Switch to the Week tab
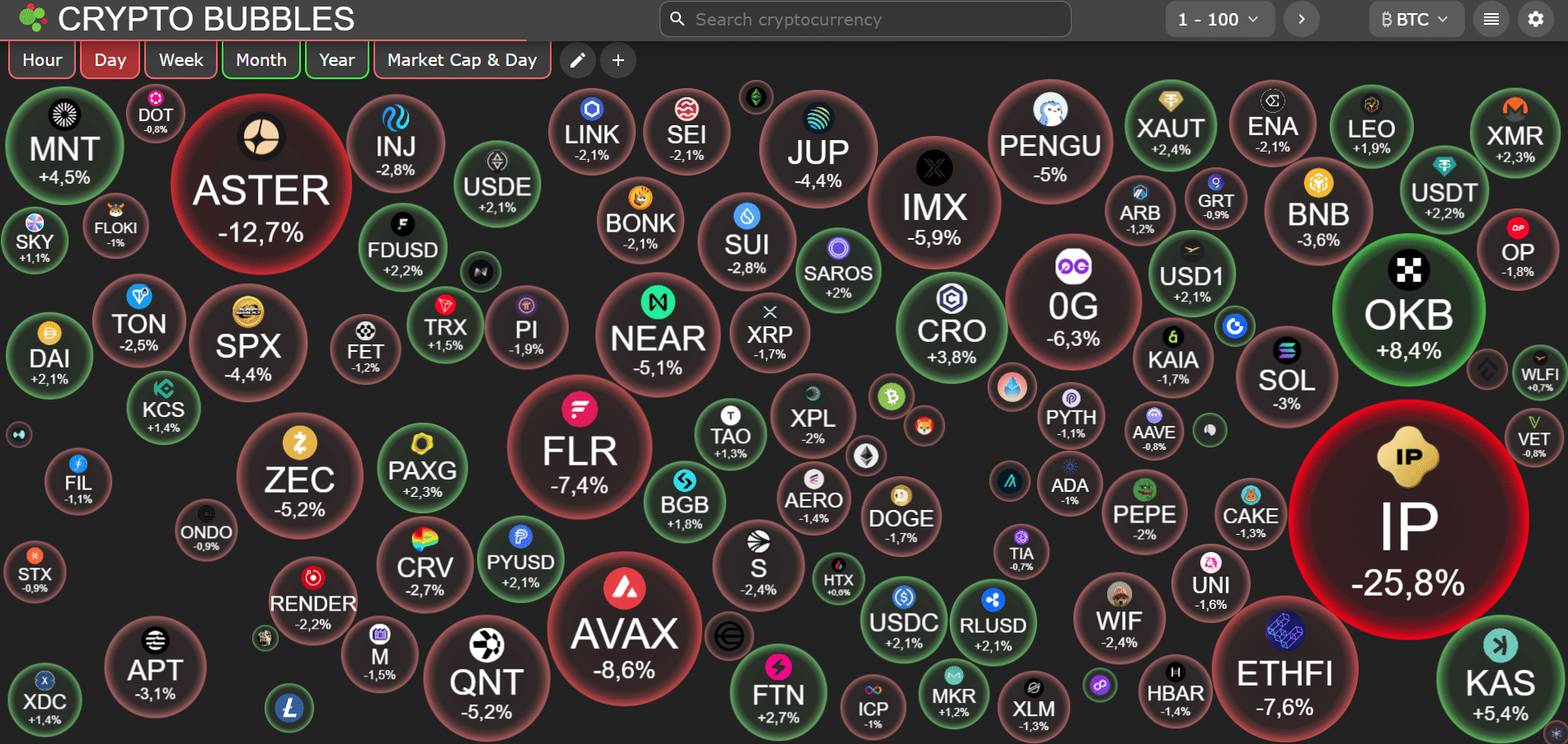This screenshot has width=1568, height=744. click(x=181, y=60)
